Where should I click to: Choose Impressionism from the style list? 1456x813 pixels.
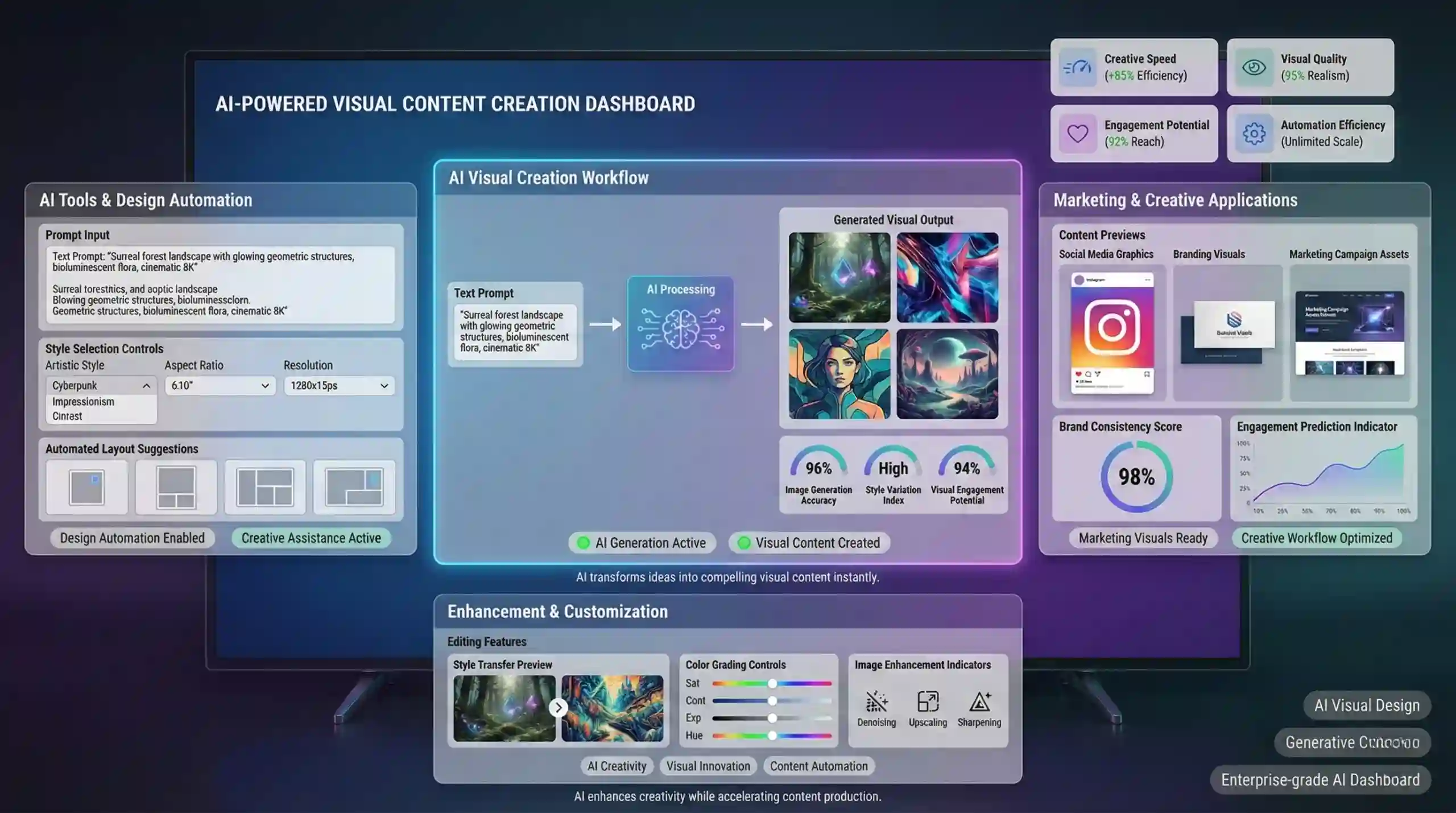tap(83, 402)
